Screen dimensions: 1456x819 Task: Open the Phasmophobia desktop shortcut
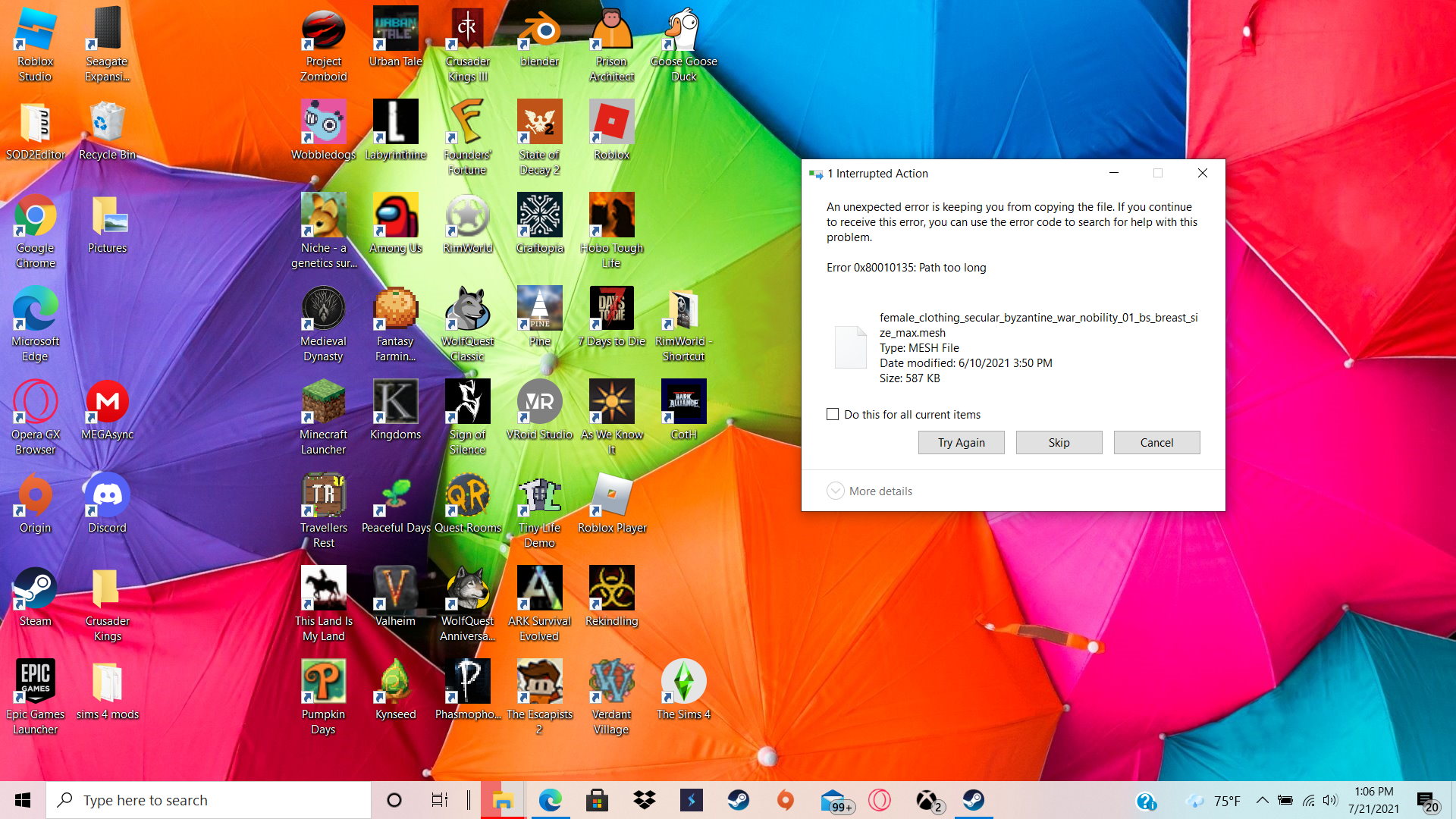click(x=467, y=690)
